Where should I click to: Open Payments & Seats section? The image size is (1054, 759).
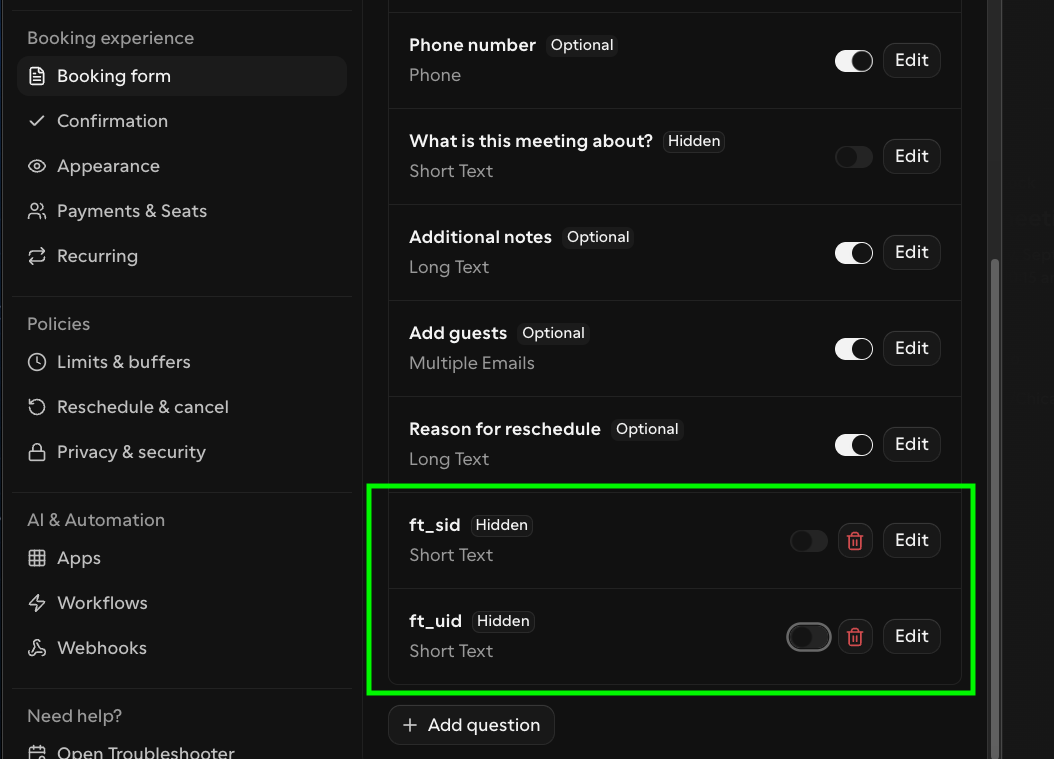[x=181, y=211]
